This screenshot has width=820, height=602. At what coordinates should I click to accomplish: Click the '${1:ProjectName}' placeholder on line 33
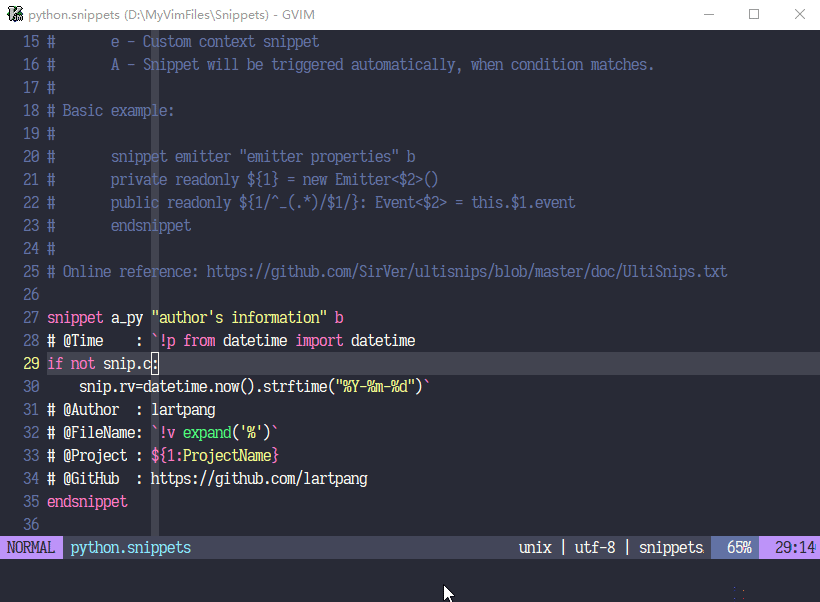(215, 456)
